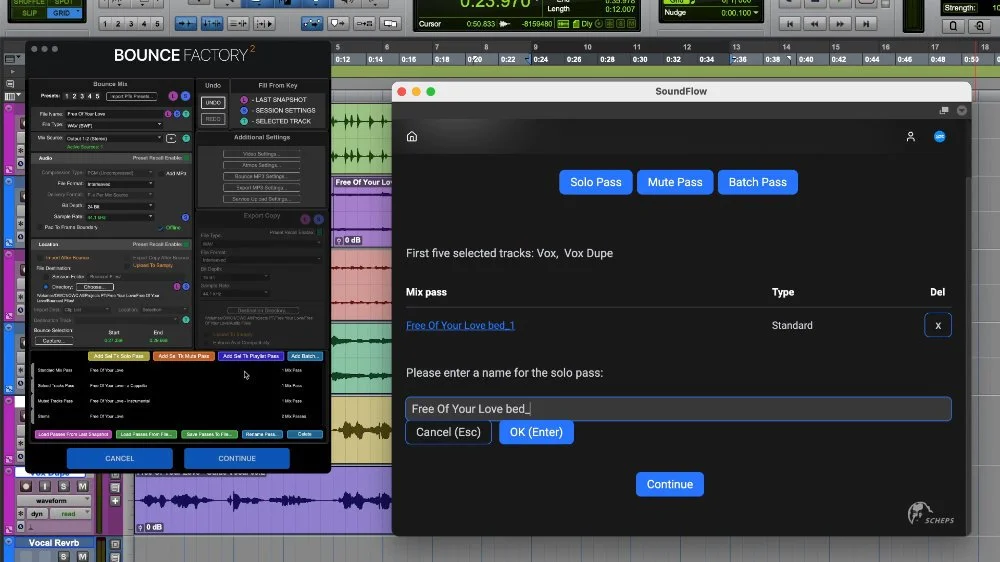This screenshot has height=562, width=1000.
Task: Open the 'Free Of Your Love bed_1' link
Action: tap(460, 325)
